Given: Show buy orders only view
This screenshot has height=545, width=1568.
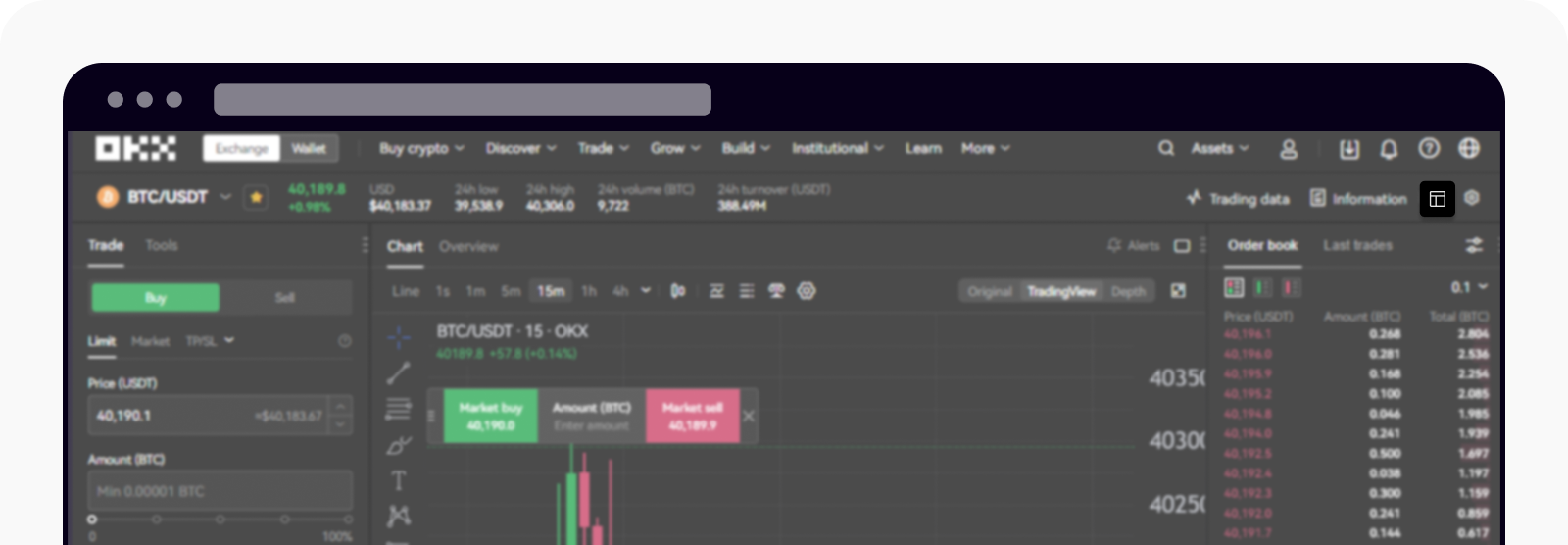Looking at the screenshot, I should [1262, 287].
